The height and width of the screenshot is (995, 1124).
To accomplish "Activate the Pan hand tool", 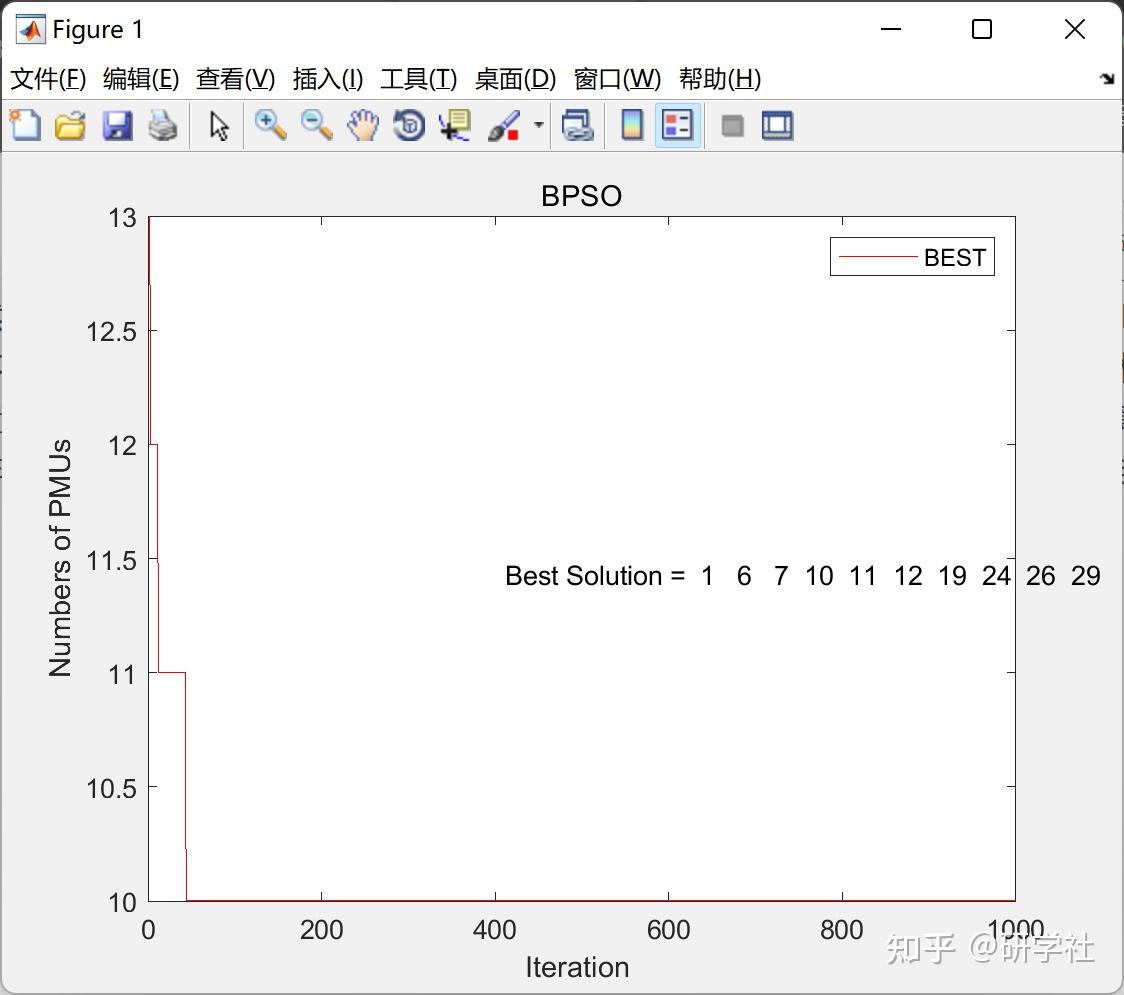I will [x=363, y=125].
